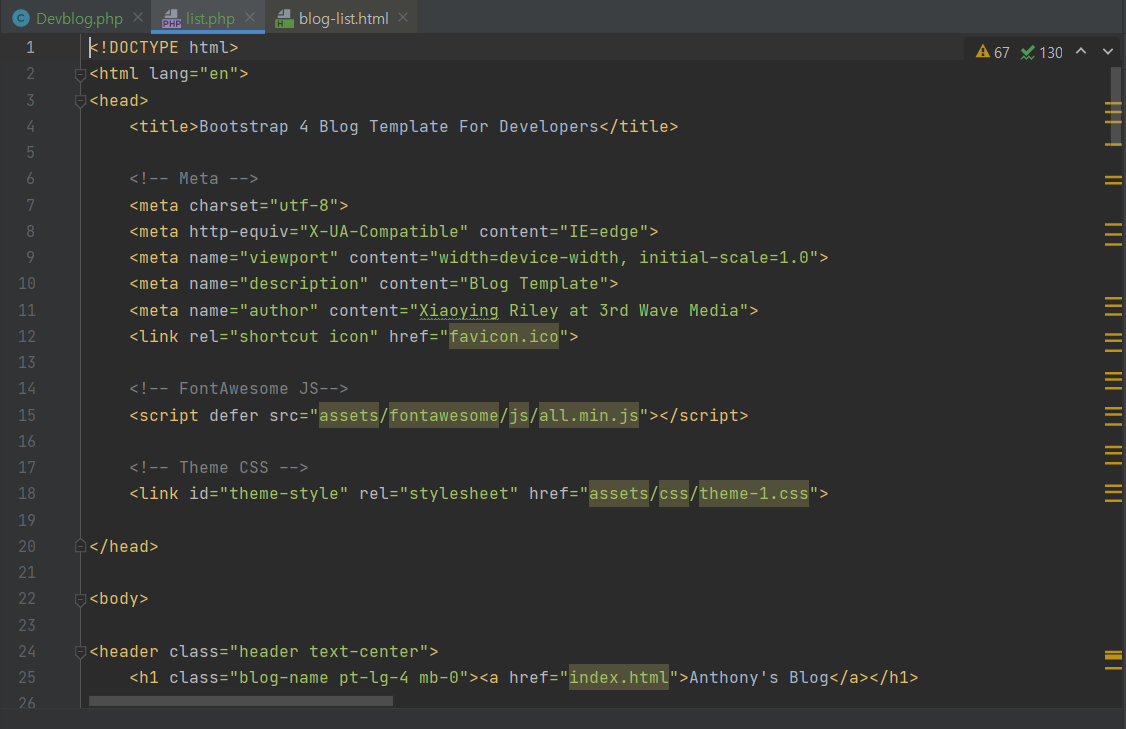Screen dimensions: 1126x729
Task: Click the PHP file icon on list.php tab
Action: click(171, 19)
